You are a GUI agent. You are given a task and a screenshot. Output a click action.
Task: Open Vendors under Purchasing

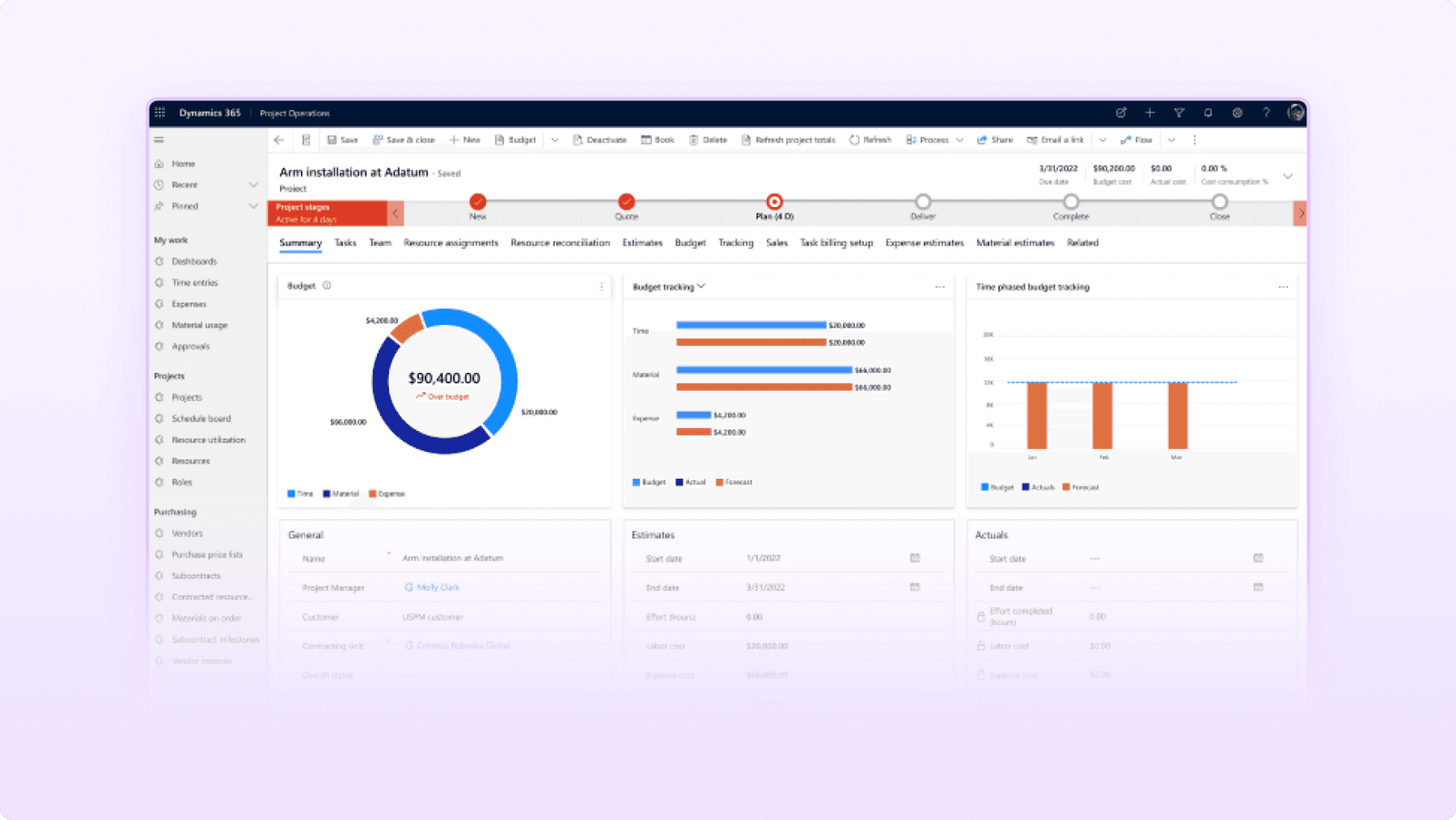pyautogui.click(x=187, y=533)
